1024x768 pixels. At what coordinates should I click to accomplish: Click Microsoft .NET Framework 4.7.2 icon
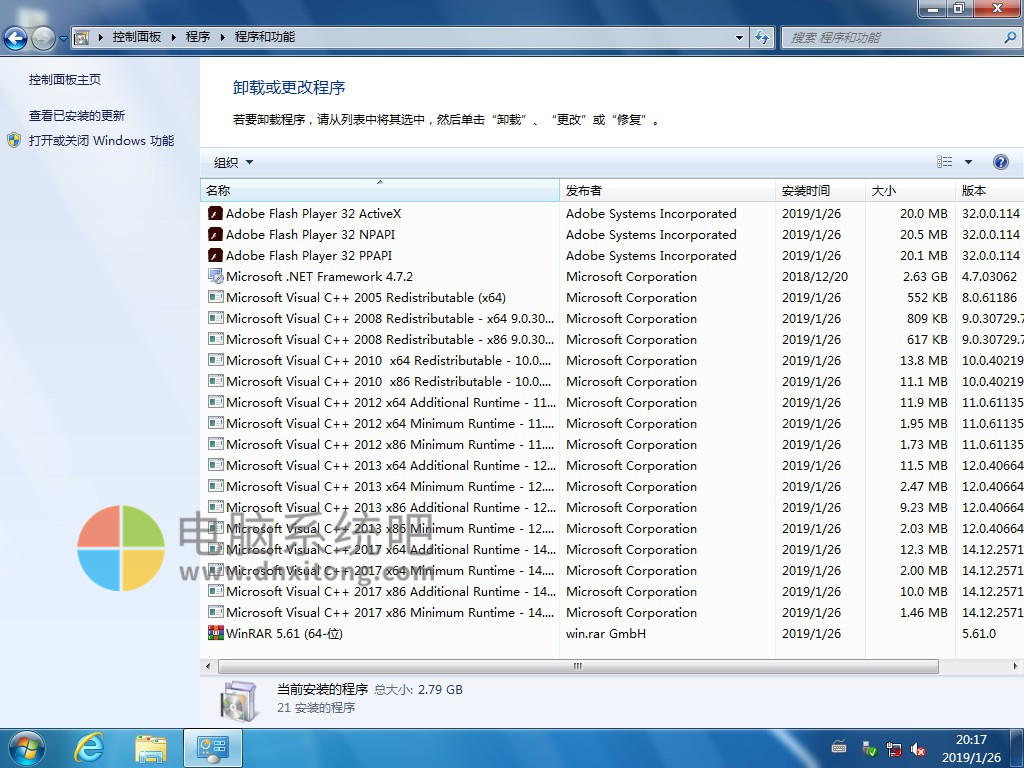coord(215,276)
